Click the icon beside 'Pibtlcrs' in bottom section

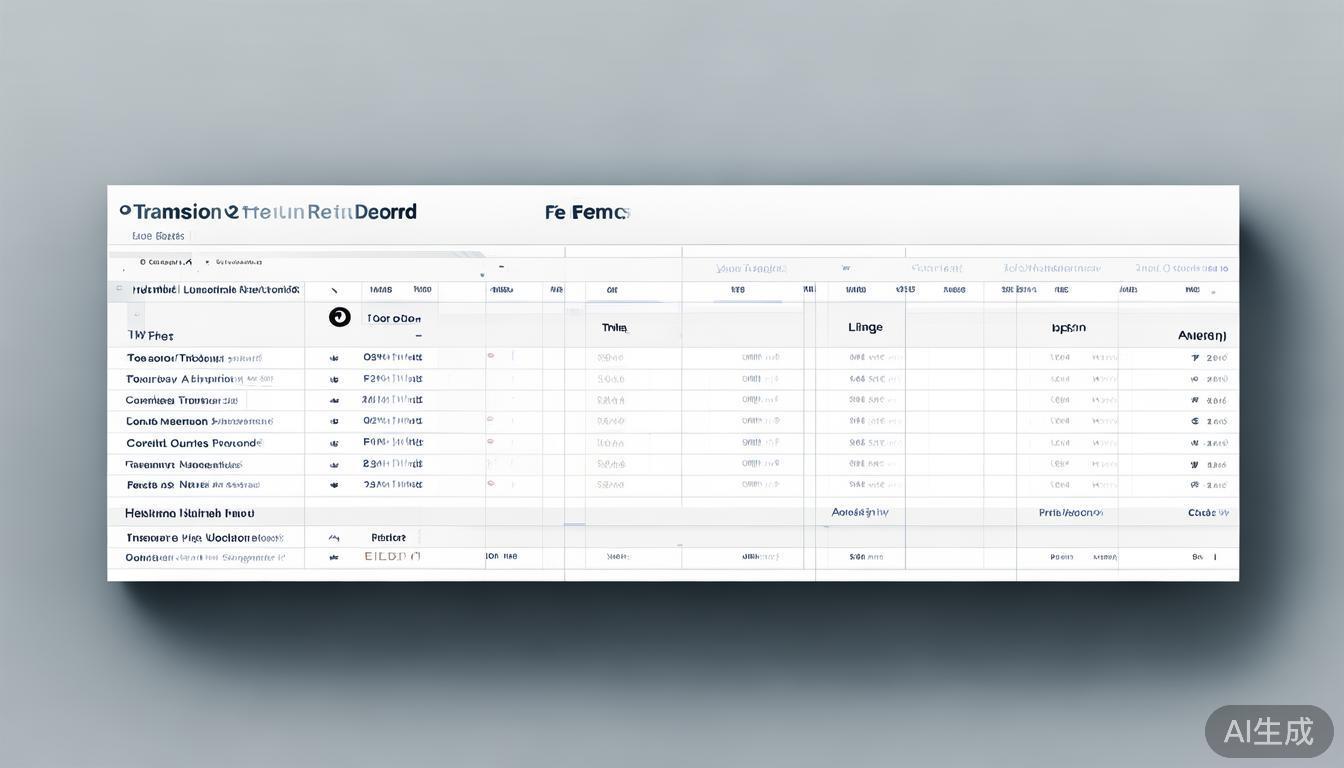coord(334,538)
